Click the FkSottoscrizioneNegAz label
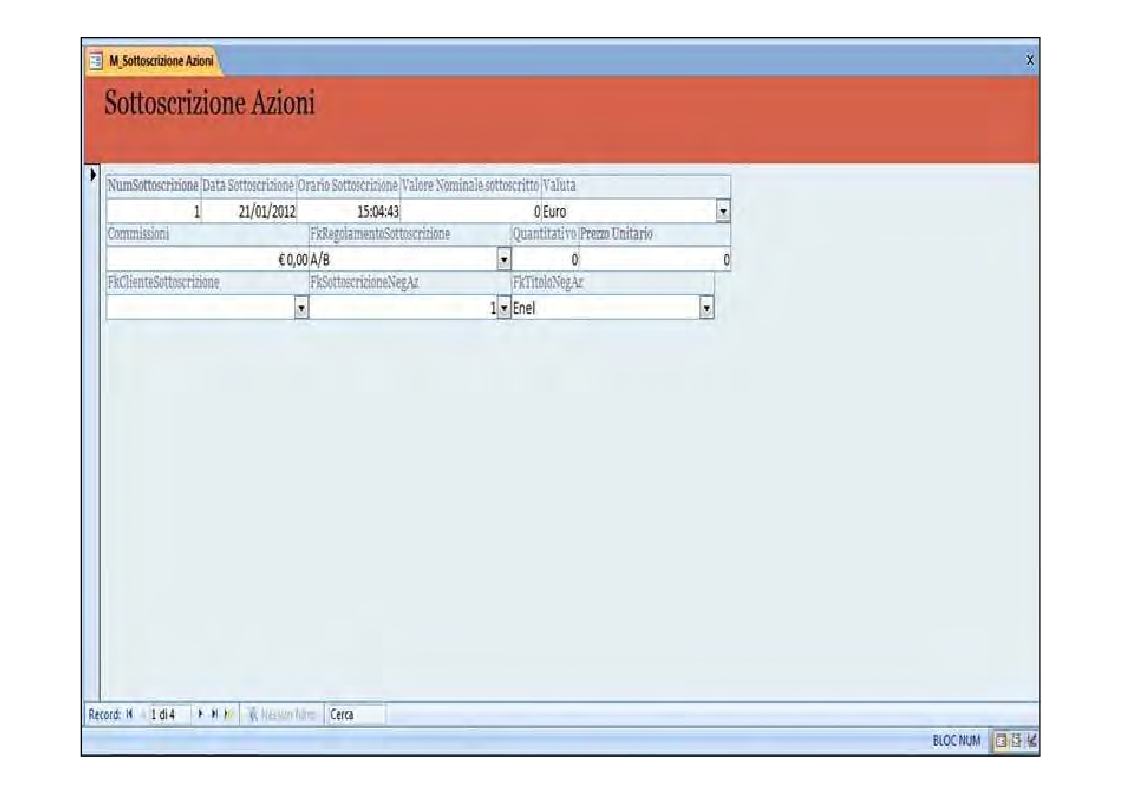Viewport: 1123px width, 794px height. 365,282
